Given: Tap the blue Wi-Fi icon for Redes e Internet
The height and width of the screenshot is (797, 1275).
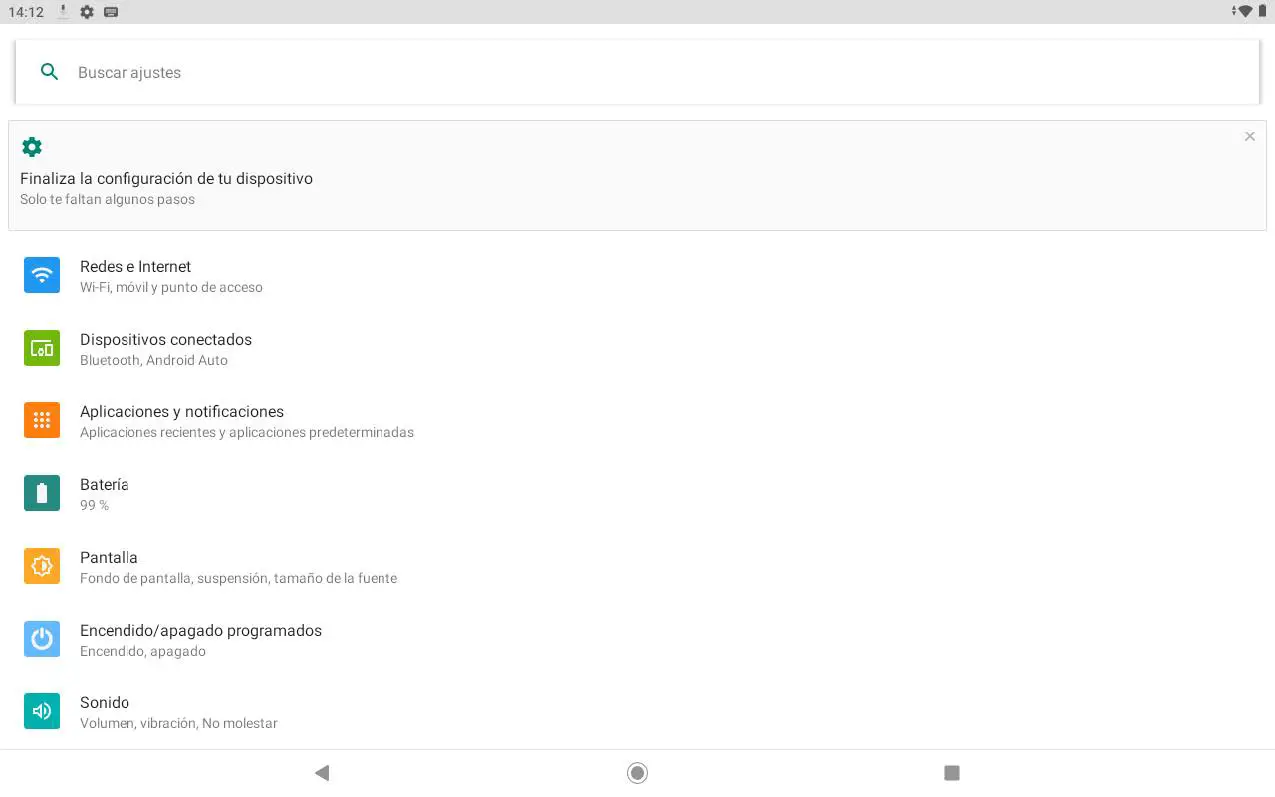Looking at the screenshot, I should (x=42, y=275).
